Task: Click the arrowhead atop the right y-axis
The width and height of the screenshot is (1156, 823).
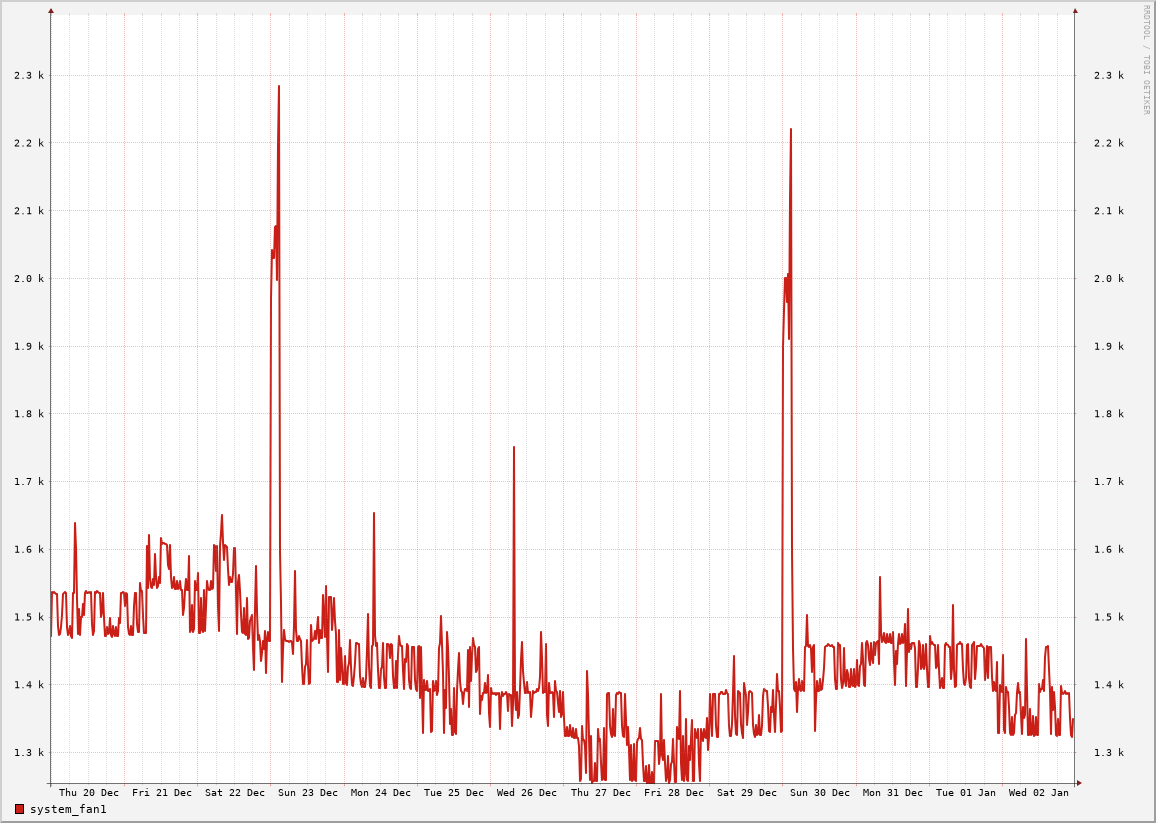Action: [x=1075, y=11]
